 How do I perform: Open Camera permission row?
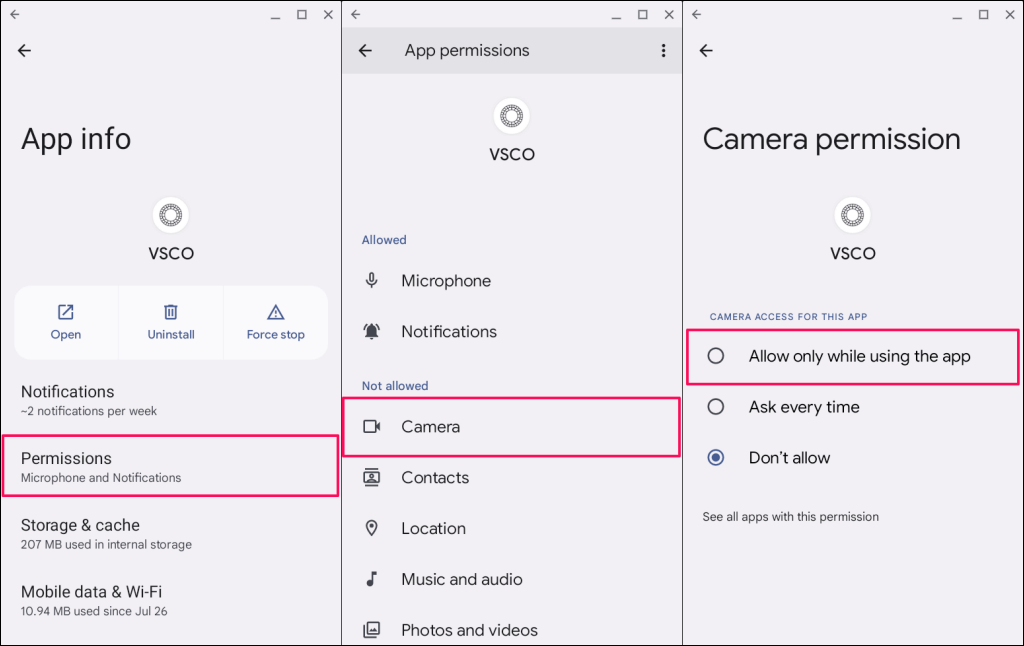click(x=511, y=427)
